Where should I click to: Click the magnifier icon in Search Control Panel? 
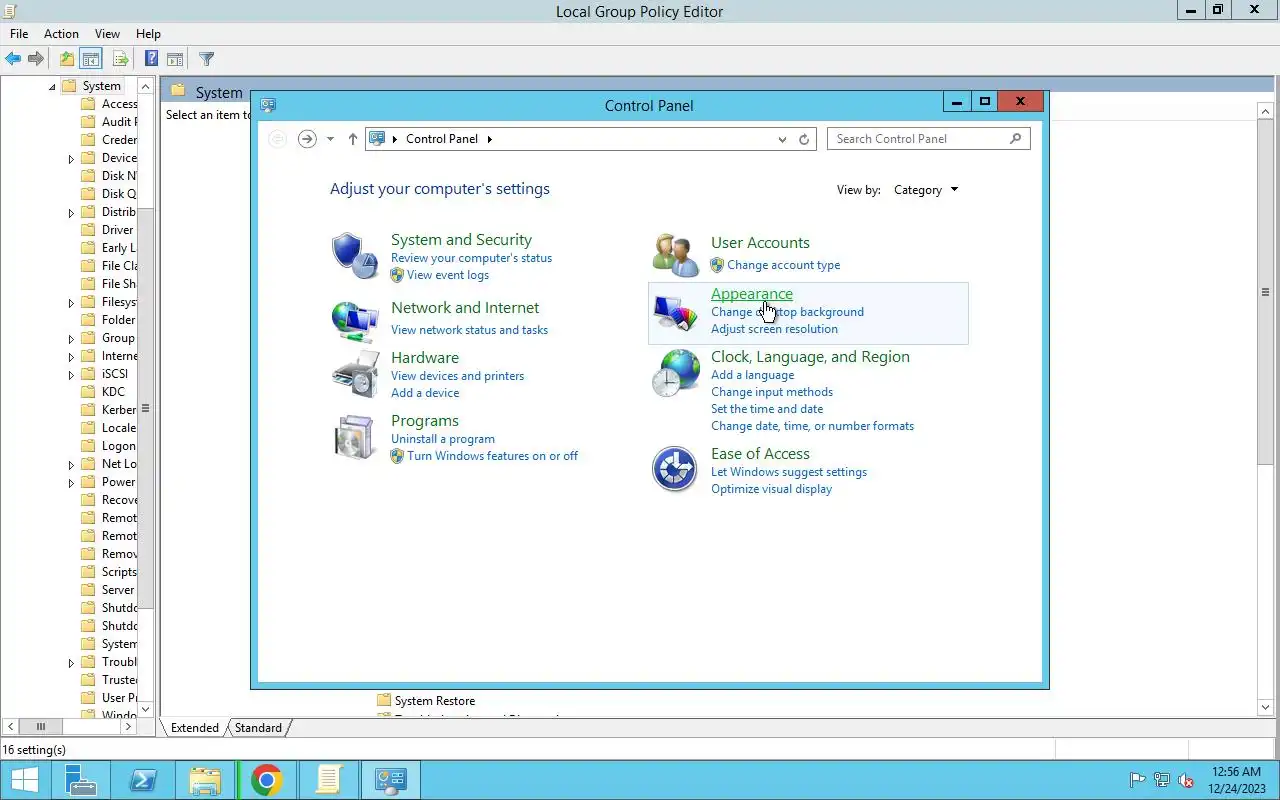(1016, 139)
